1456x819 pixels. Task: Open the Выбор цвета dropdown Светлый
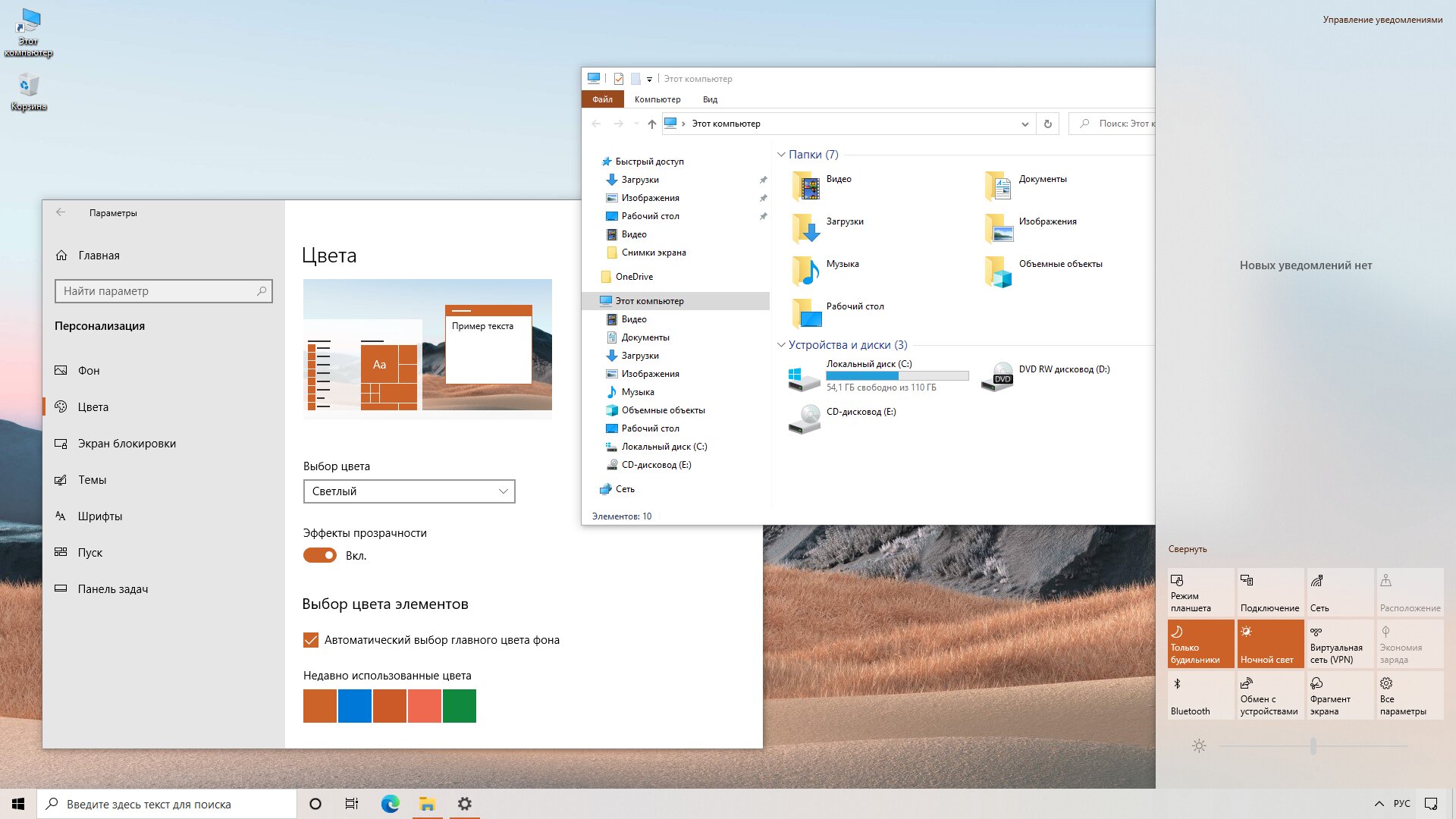pos(409,491)
